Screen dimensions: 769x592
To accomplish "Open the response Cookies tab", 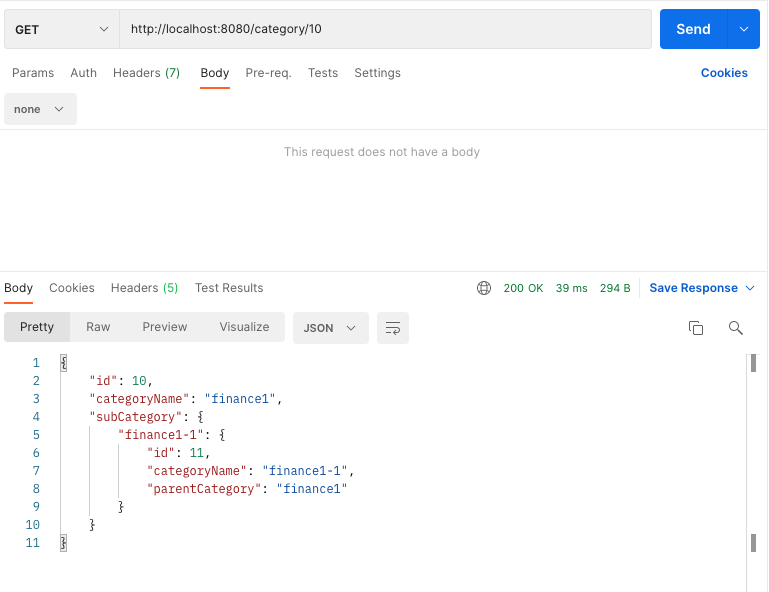I will click(x=72, y=288).
